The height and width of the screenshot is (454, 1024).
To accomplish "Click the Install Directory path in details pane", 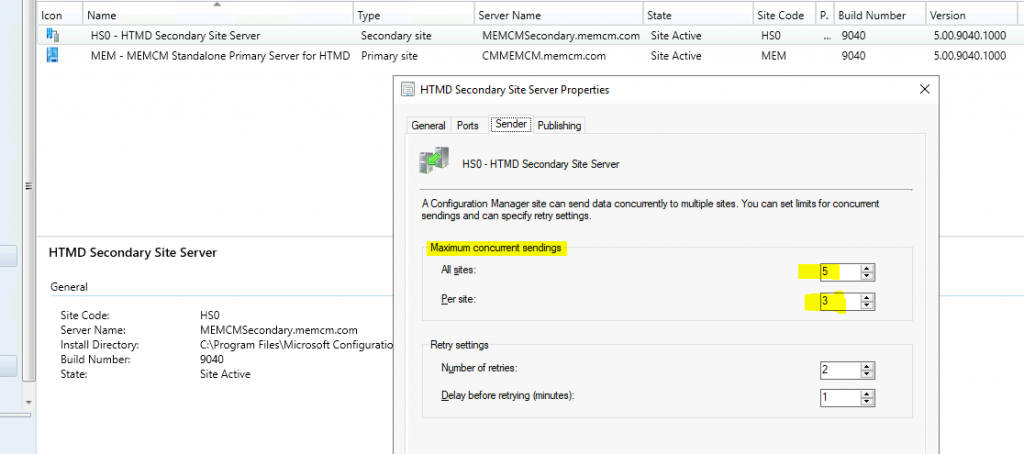I will click(x=296, y=344).
